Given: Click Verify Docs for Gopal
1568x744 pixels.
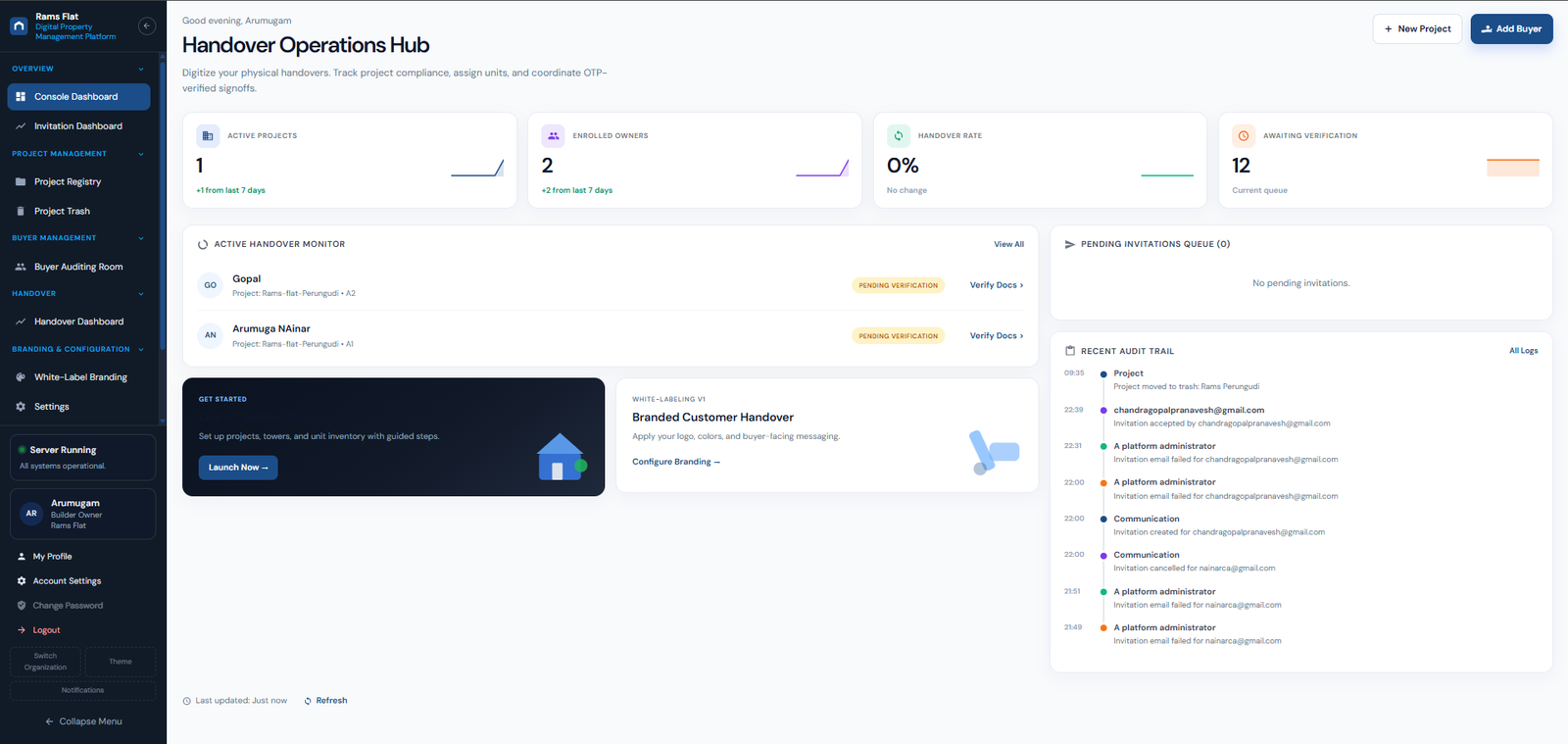Looking at the screenshot, I should pyautogui.click(x=997, y=285).
